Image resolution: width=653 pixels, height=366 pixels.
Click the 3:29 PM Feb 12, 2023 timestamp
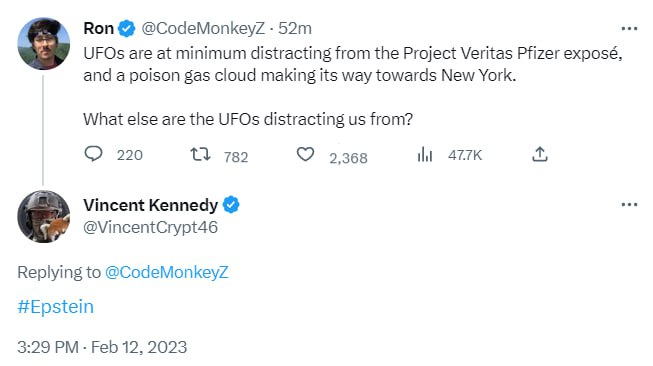[x=102, y=347]
